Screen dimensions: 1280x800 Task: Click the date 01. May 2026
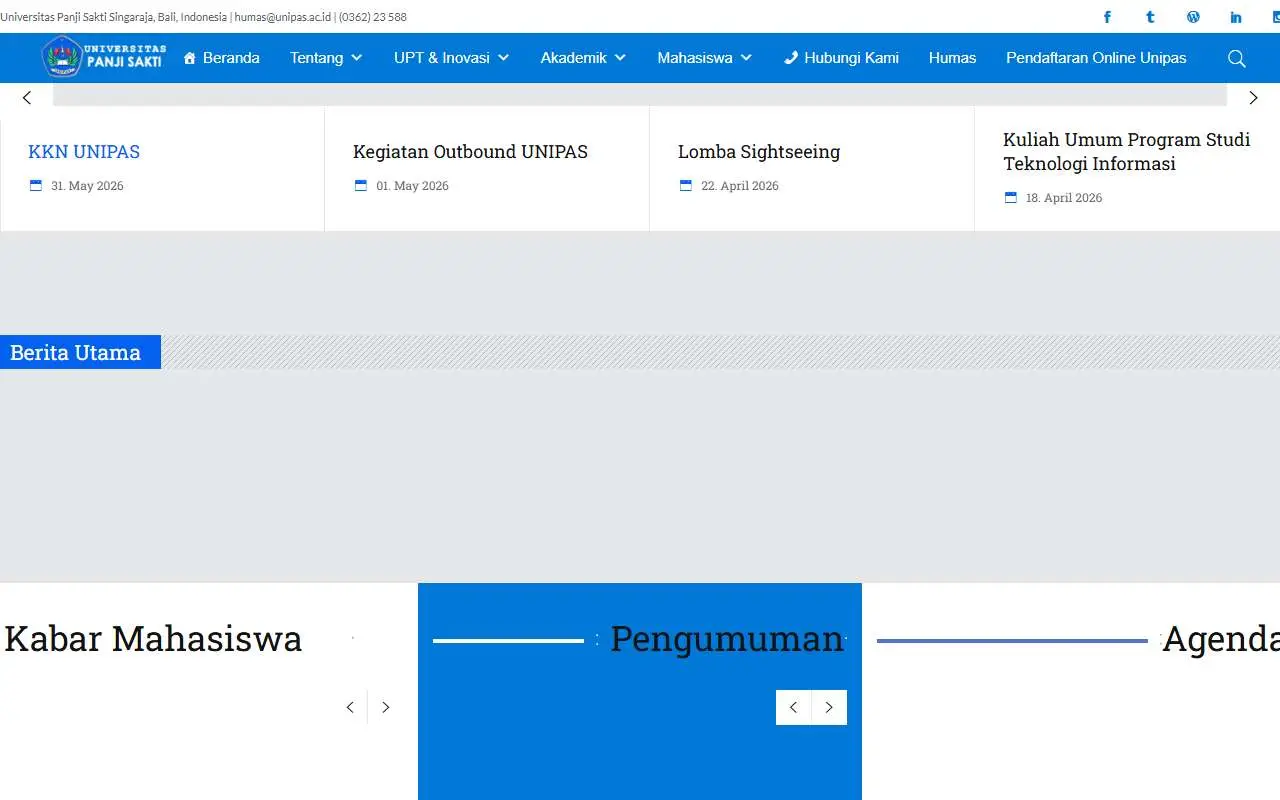(412, 186)
